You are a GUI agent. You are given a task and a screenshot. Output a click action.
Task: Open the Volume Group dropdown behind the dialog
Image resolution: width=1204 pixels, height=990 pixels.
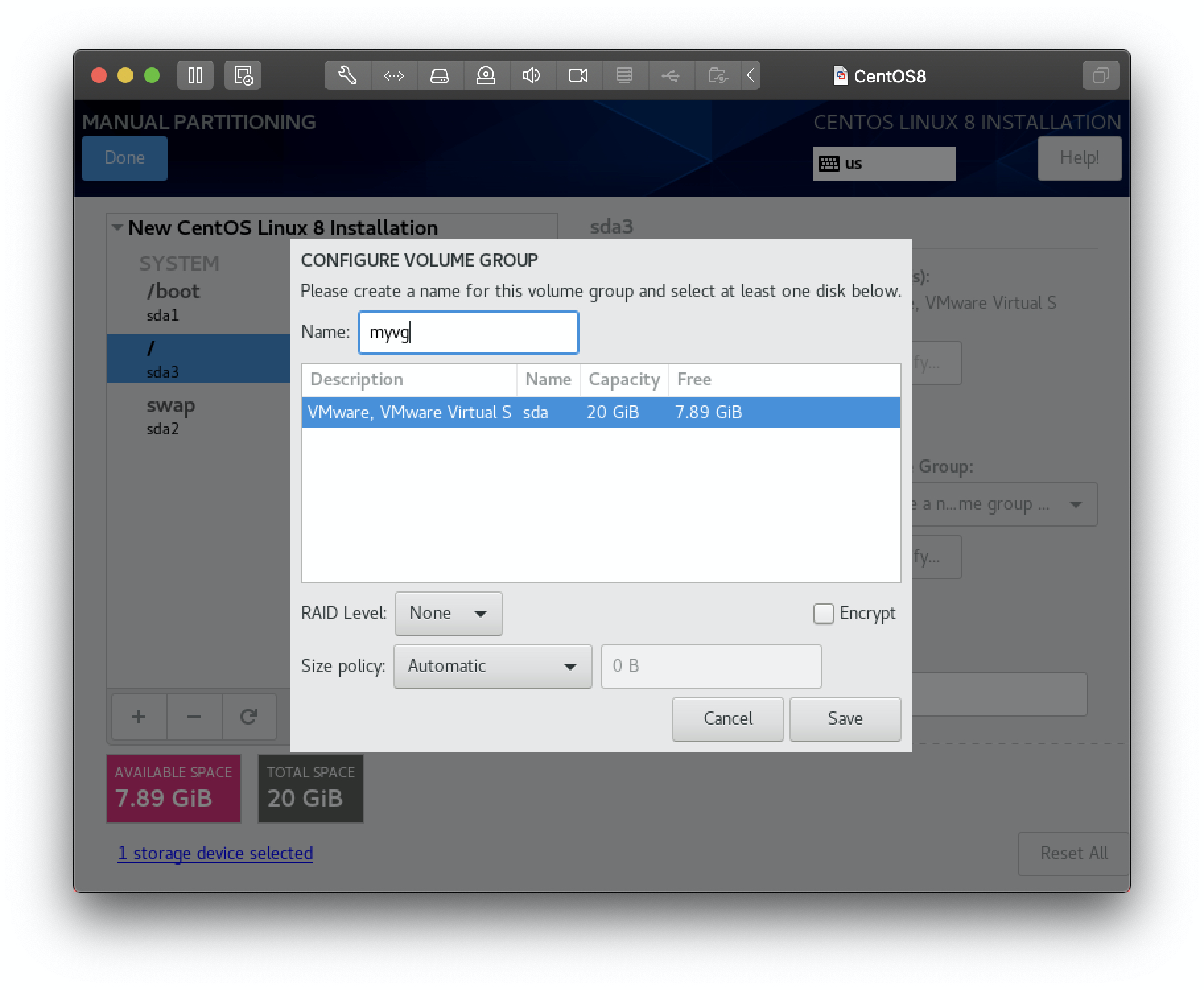[1005, 504]
